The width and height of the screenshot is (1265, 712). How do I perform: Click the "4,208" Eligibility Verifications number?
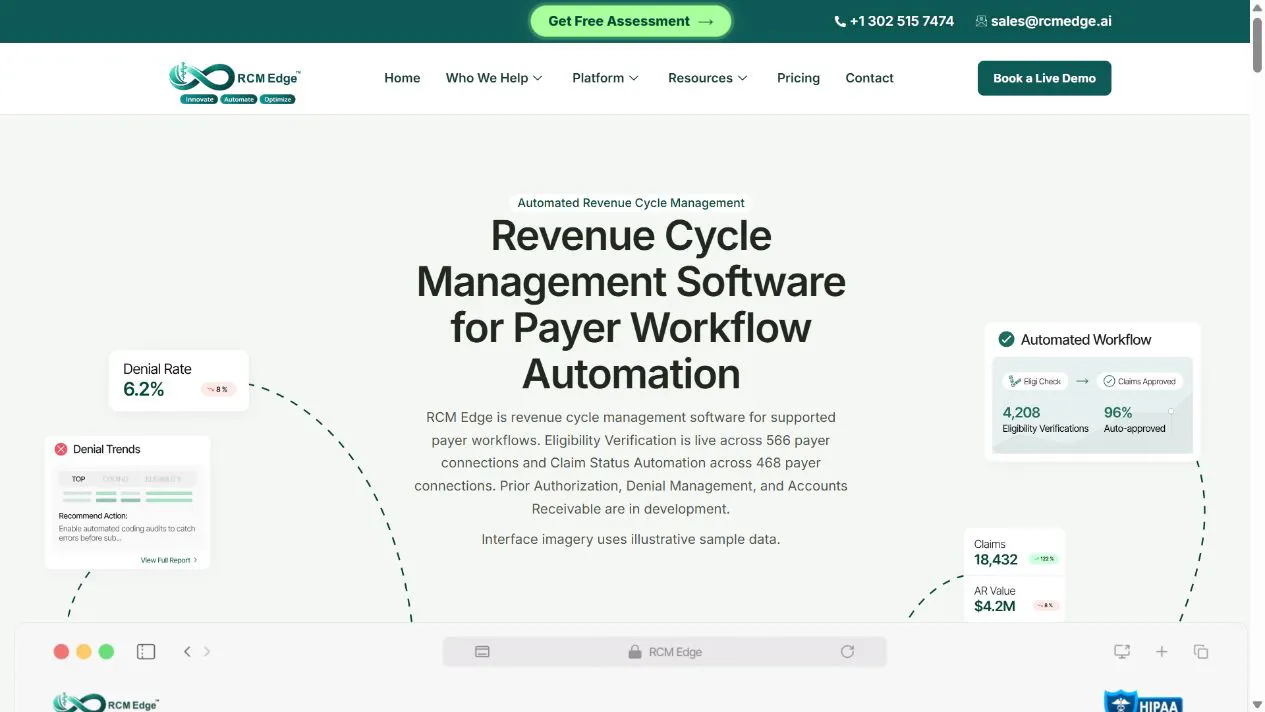pos(1022,412)
